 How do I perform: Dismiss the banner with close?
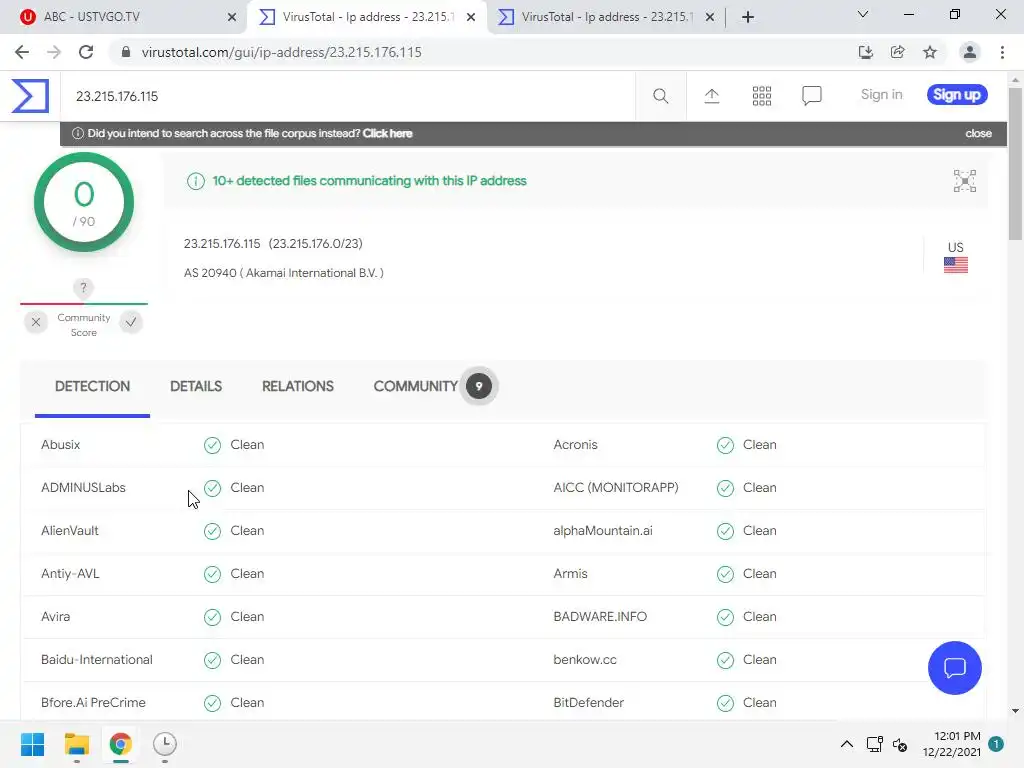[x=978, y=133]
